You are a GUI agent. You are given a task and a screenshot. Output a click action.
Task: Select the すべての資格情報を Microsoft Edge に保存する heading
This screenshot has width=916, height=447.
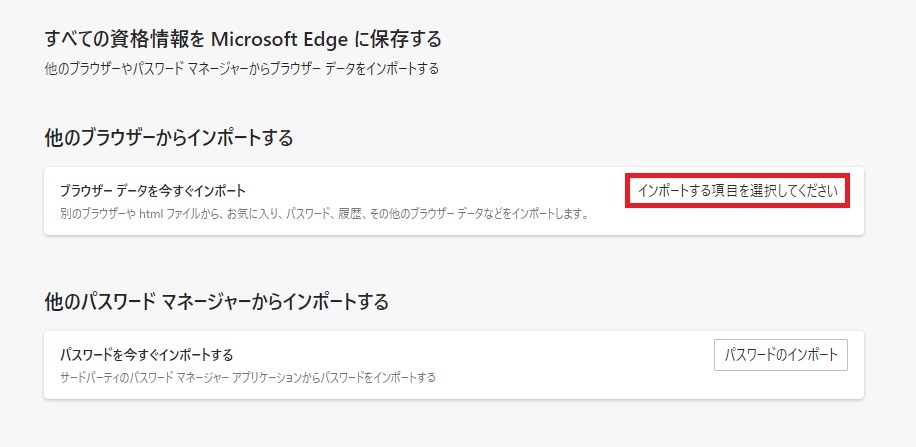243,40
